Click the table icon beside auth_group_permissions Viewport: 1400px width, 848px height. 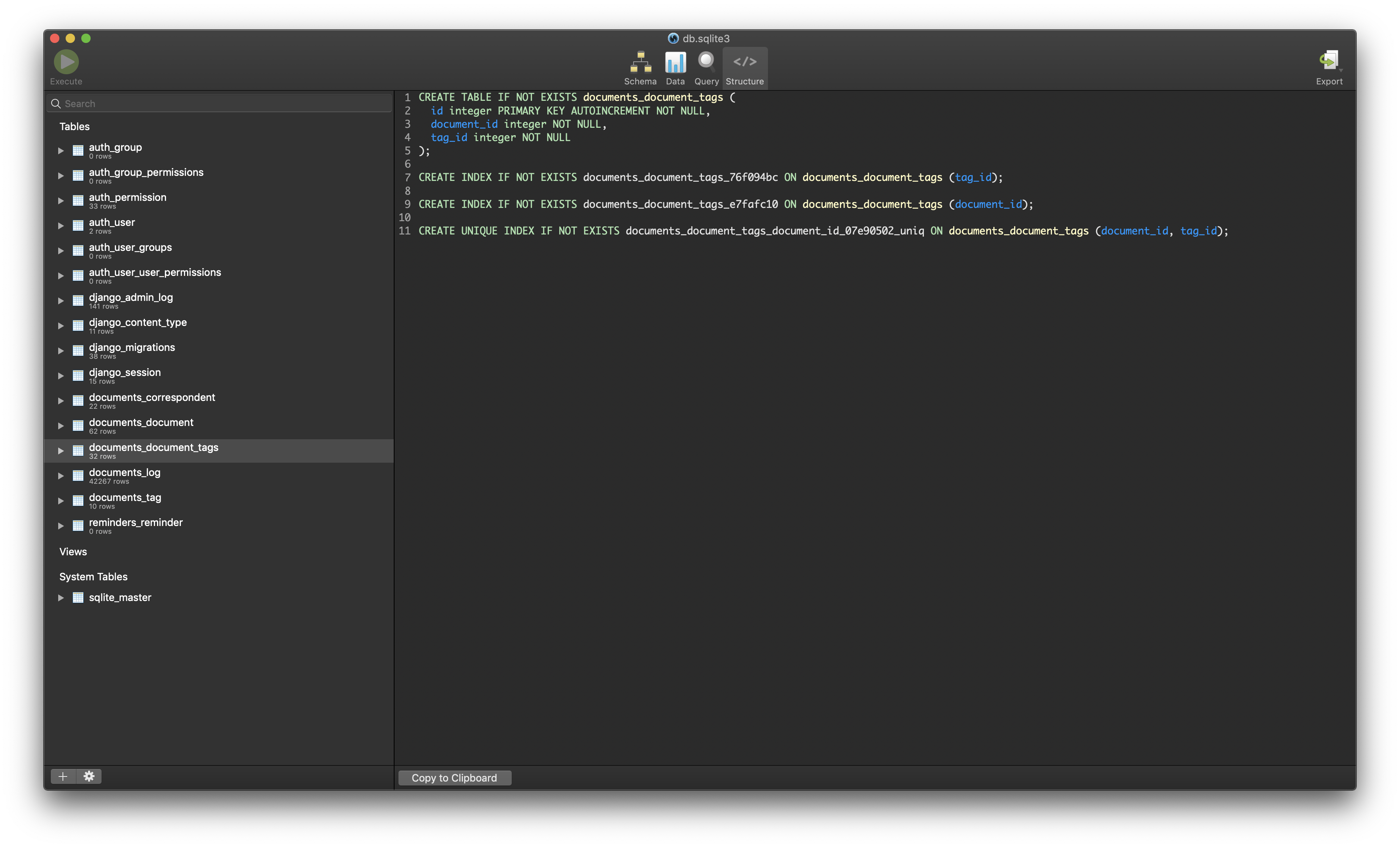[x=78, y=175]
